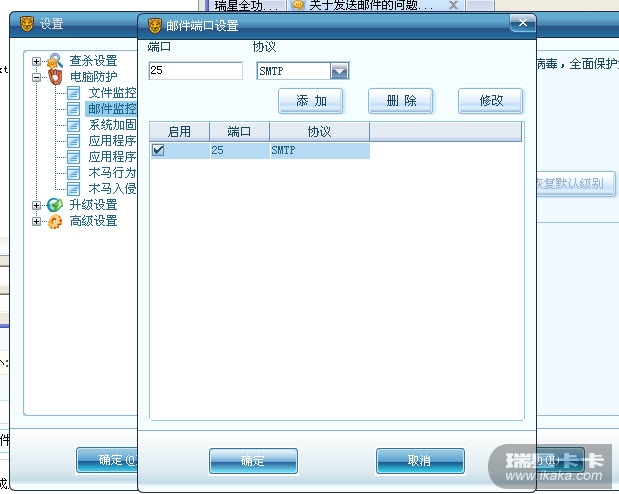The width and height of the screenshot is (619, 494).
Task: Click the Rising tiger icon in the 邮件端口设置 title bar
Action: coord(155,26)
